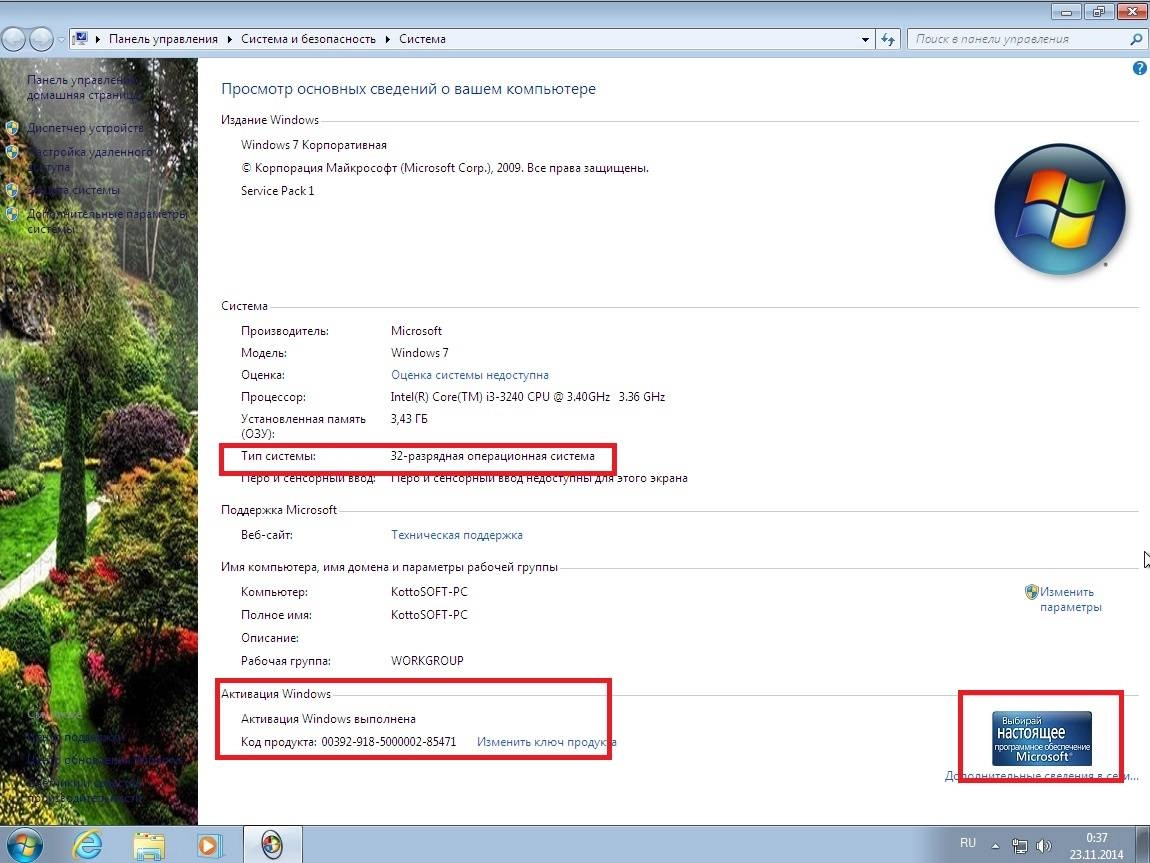This screenshot has width=1150, height=863.
Task: Show hidden tray icons with the arrow
Action: (995, 846)
